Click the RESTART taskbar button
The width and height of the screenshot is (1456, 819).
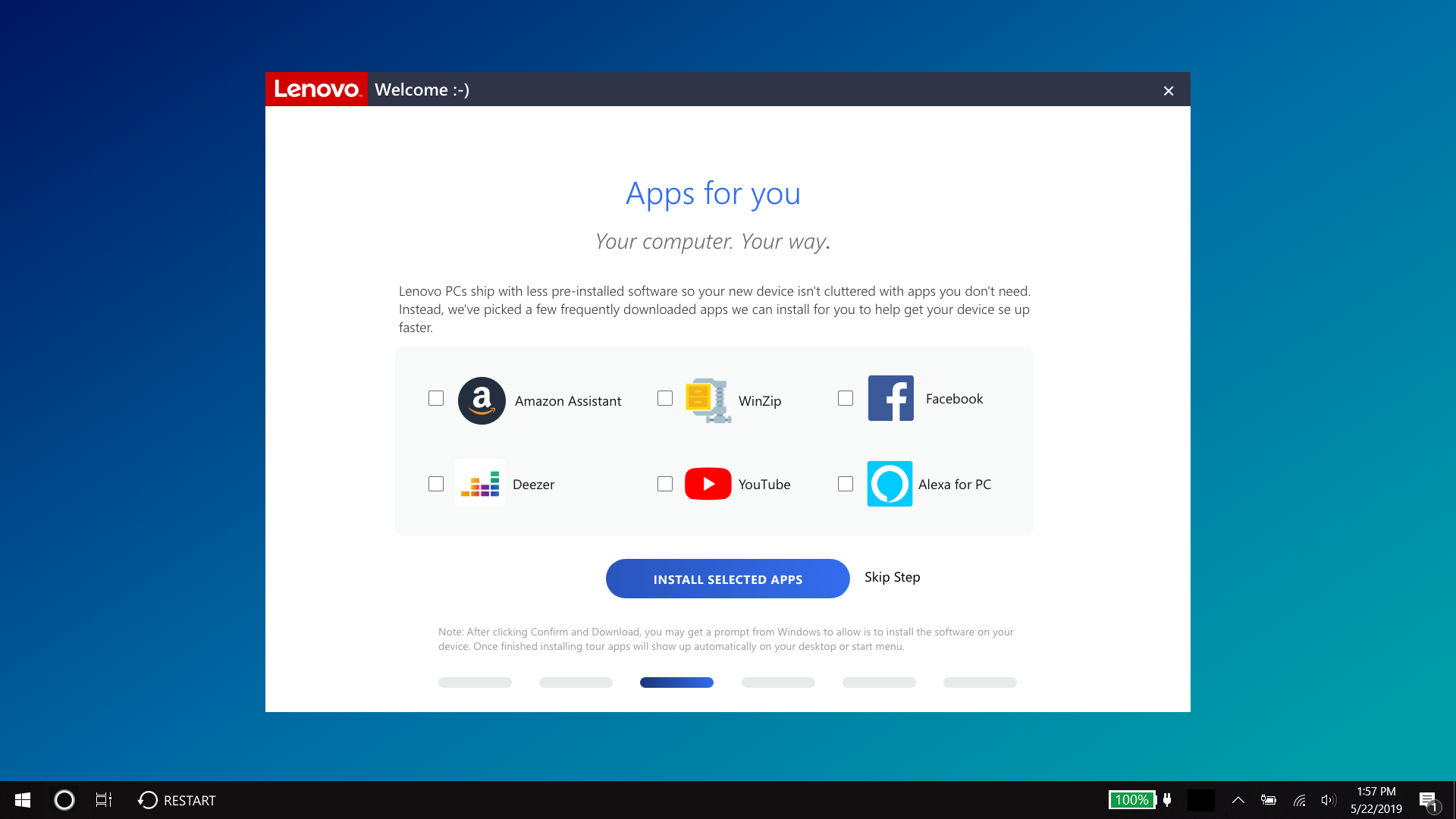[177, 800]
